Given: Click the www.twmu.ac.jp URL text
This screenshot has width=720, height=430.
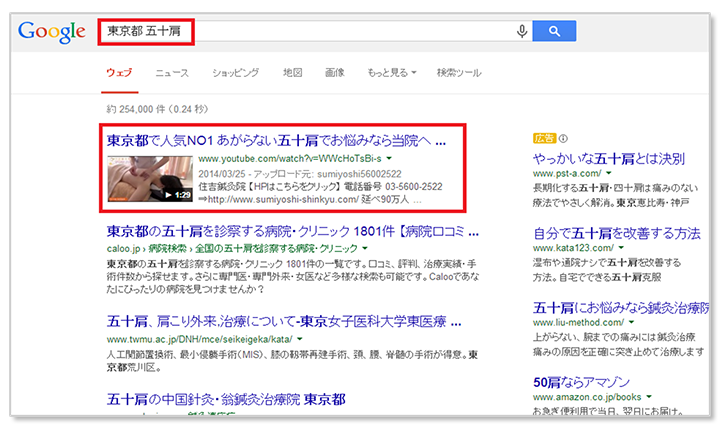Looking at the screenshot, I should [x=199, y=339].
